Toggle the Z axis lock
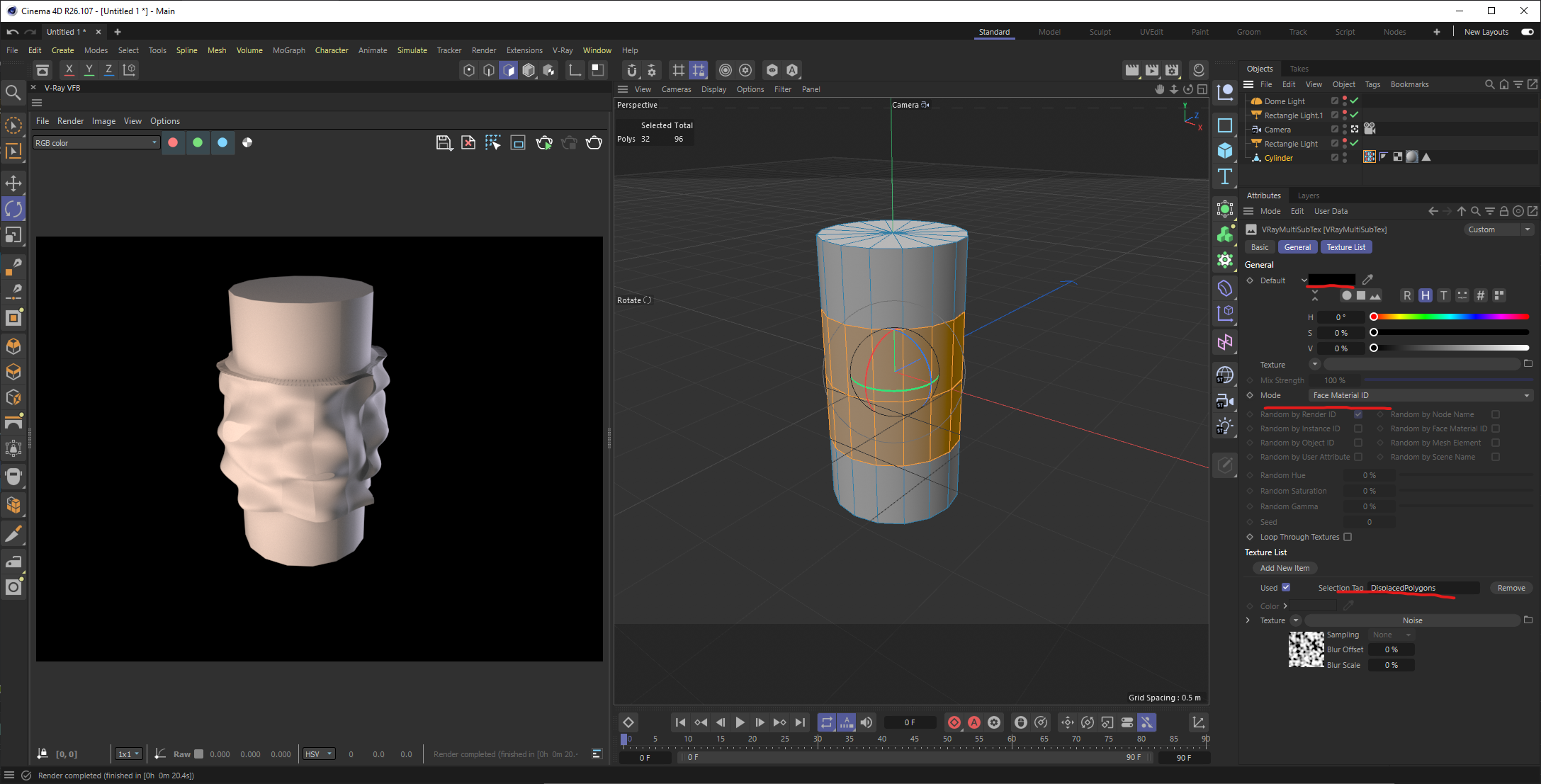 [x=108, y=69]
